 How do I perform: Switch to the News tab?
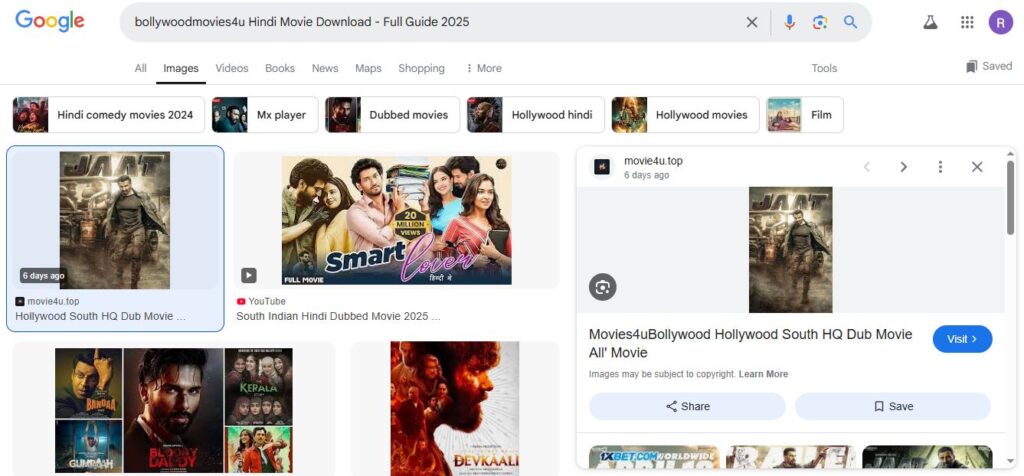coord(325,68)
